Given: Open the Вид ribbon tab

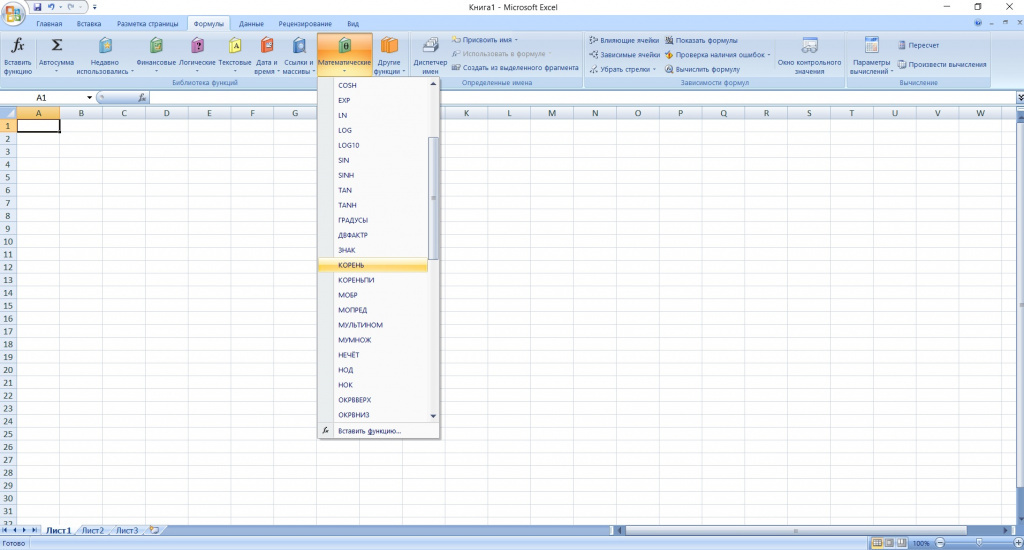Looking at the screenshot, I should click(353, 24).
